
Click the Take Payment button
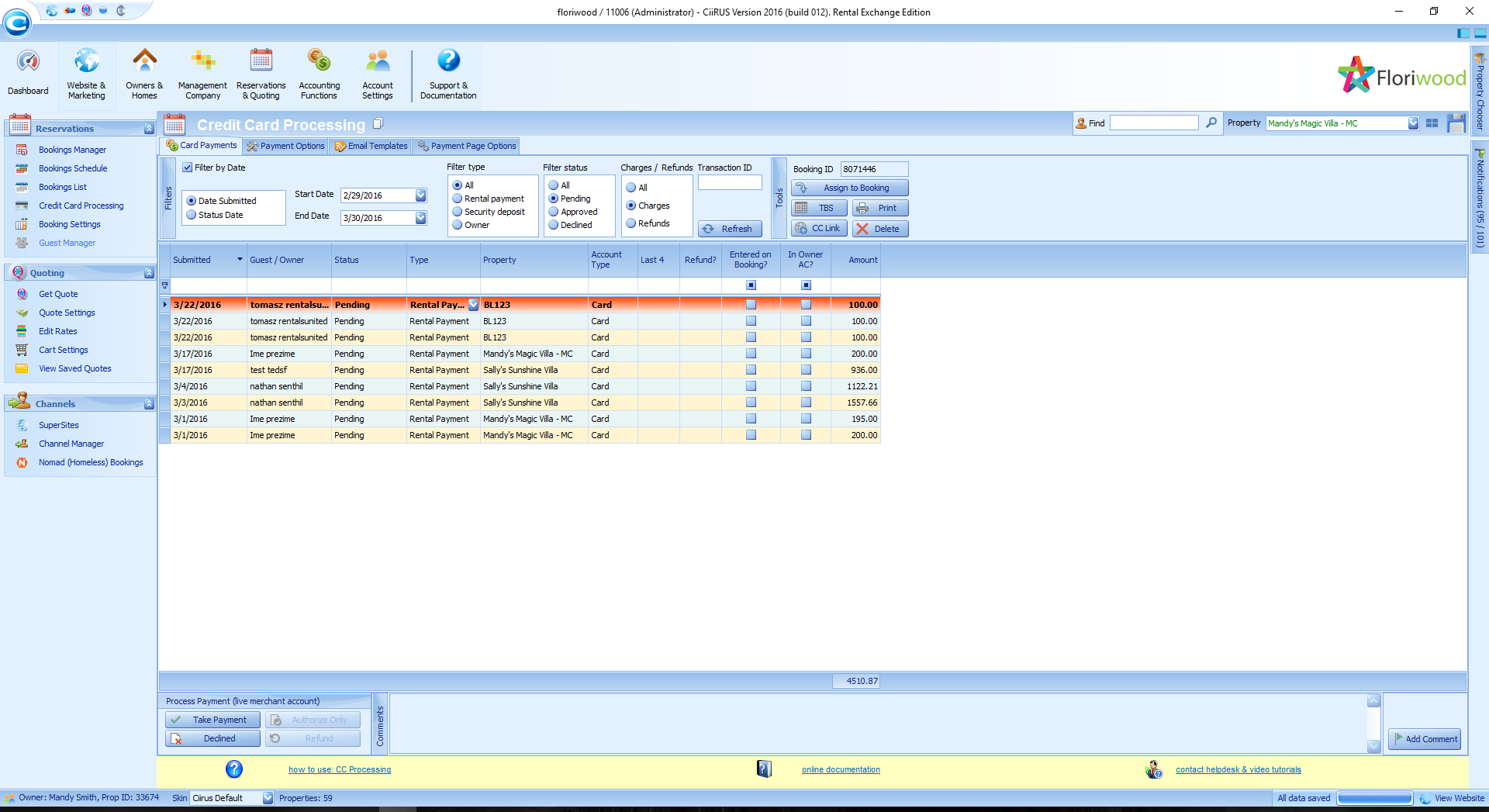(212, 720)
